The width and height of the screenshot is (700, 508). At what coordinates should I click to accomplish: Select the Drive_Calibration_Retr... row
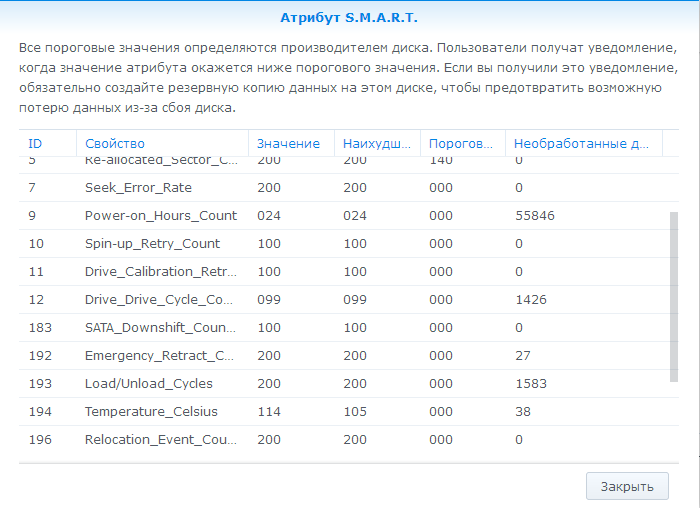(160, 271)
